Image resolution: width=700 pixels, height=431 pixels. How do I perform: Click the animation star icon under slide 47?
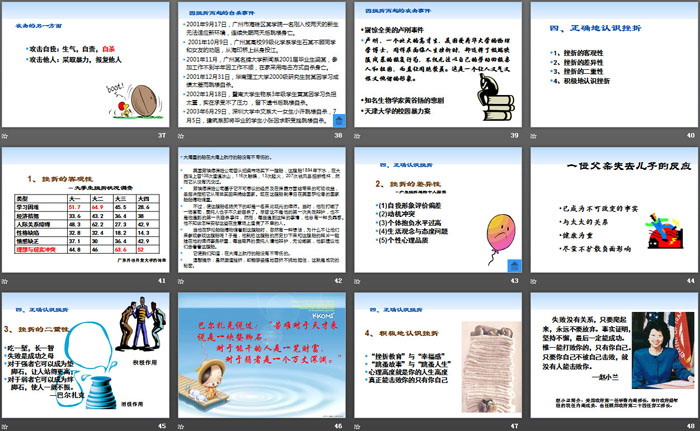357,427
